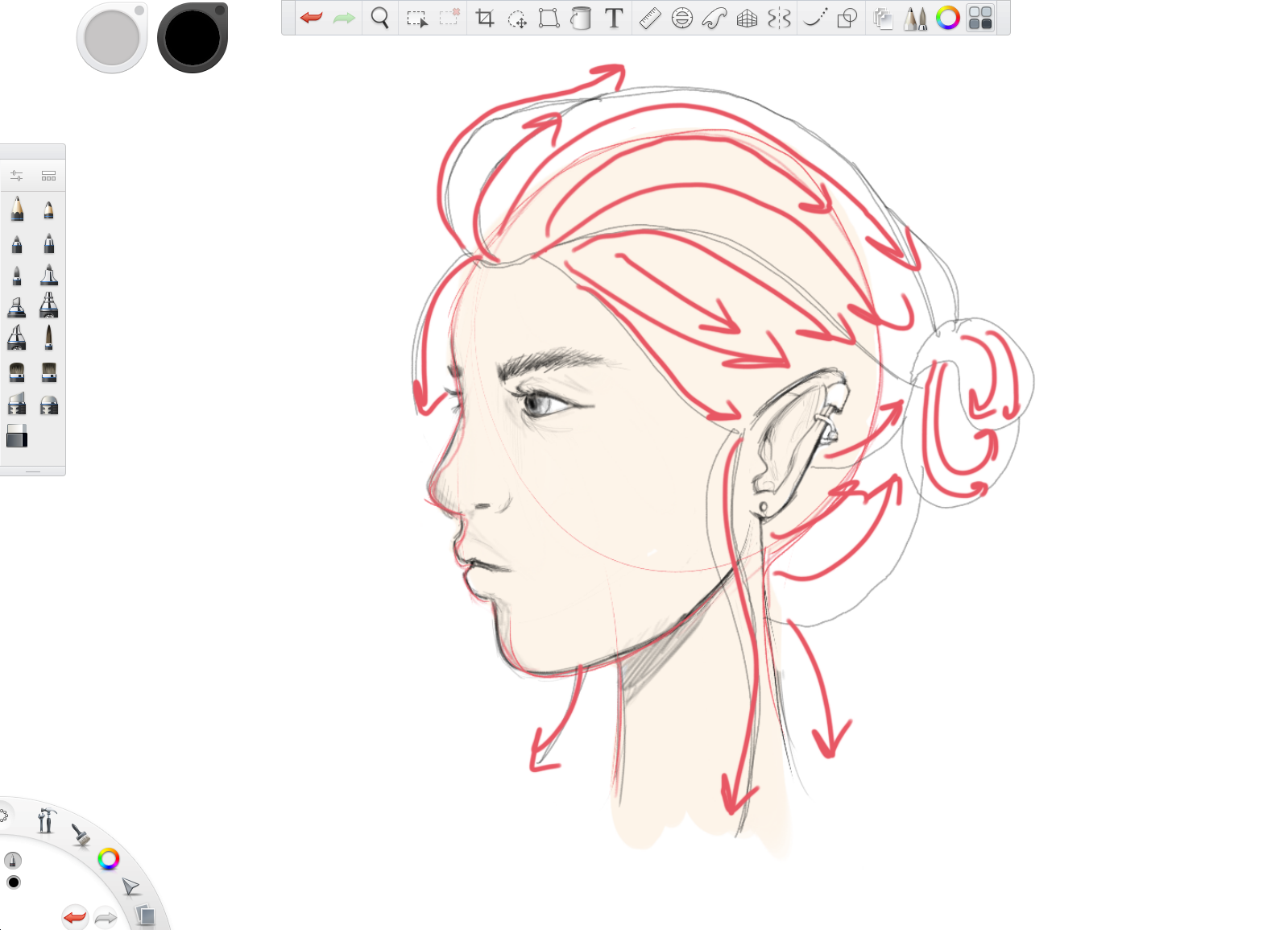Choose the Flat Bristle brush

point(48,372)
